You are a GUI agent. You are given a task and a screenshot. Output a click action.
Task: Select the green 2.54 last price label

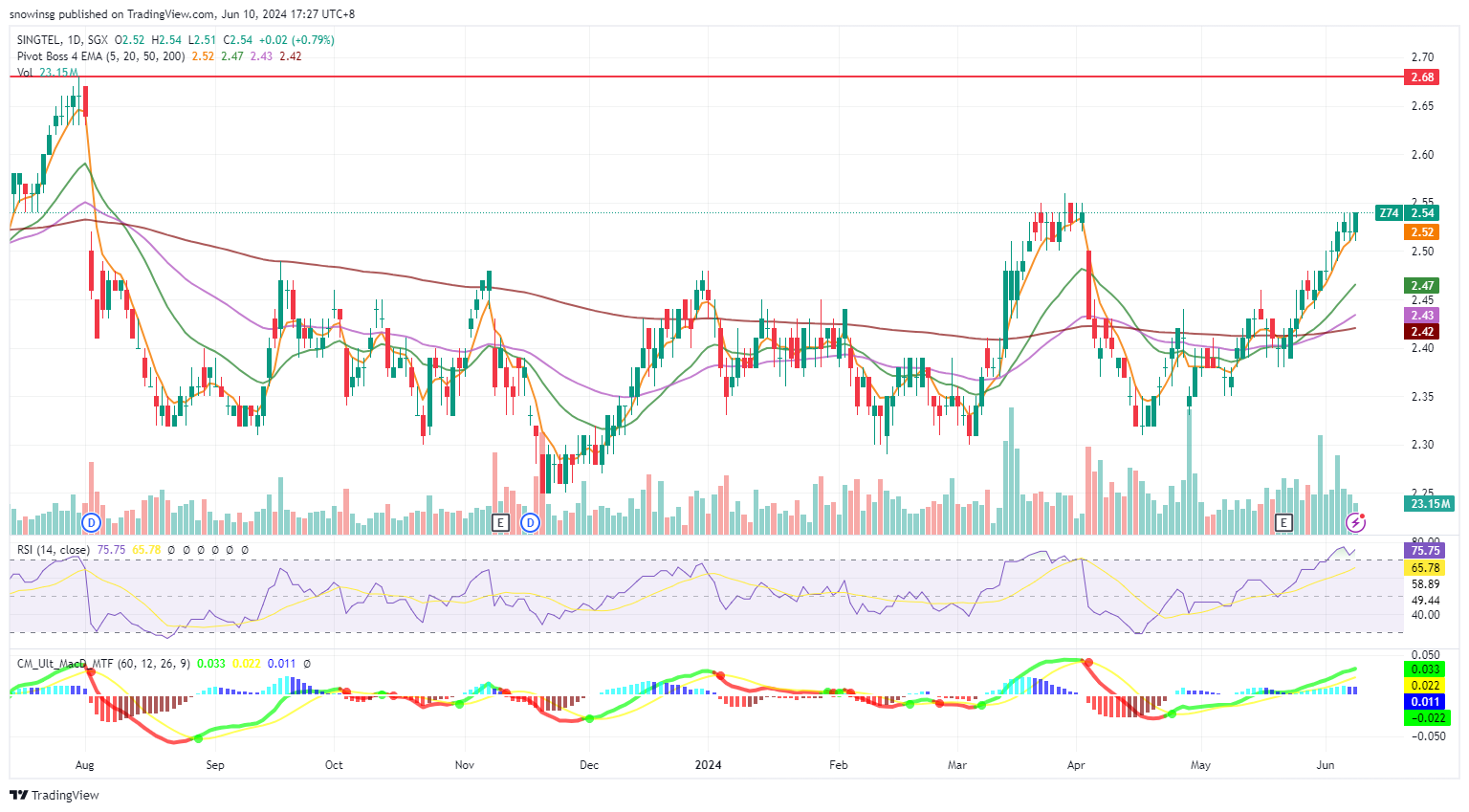[1421, 213]
